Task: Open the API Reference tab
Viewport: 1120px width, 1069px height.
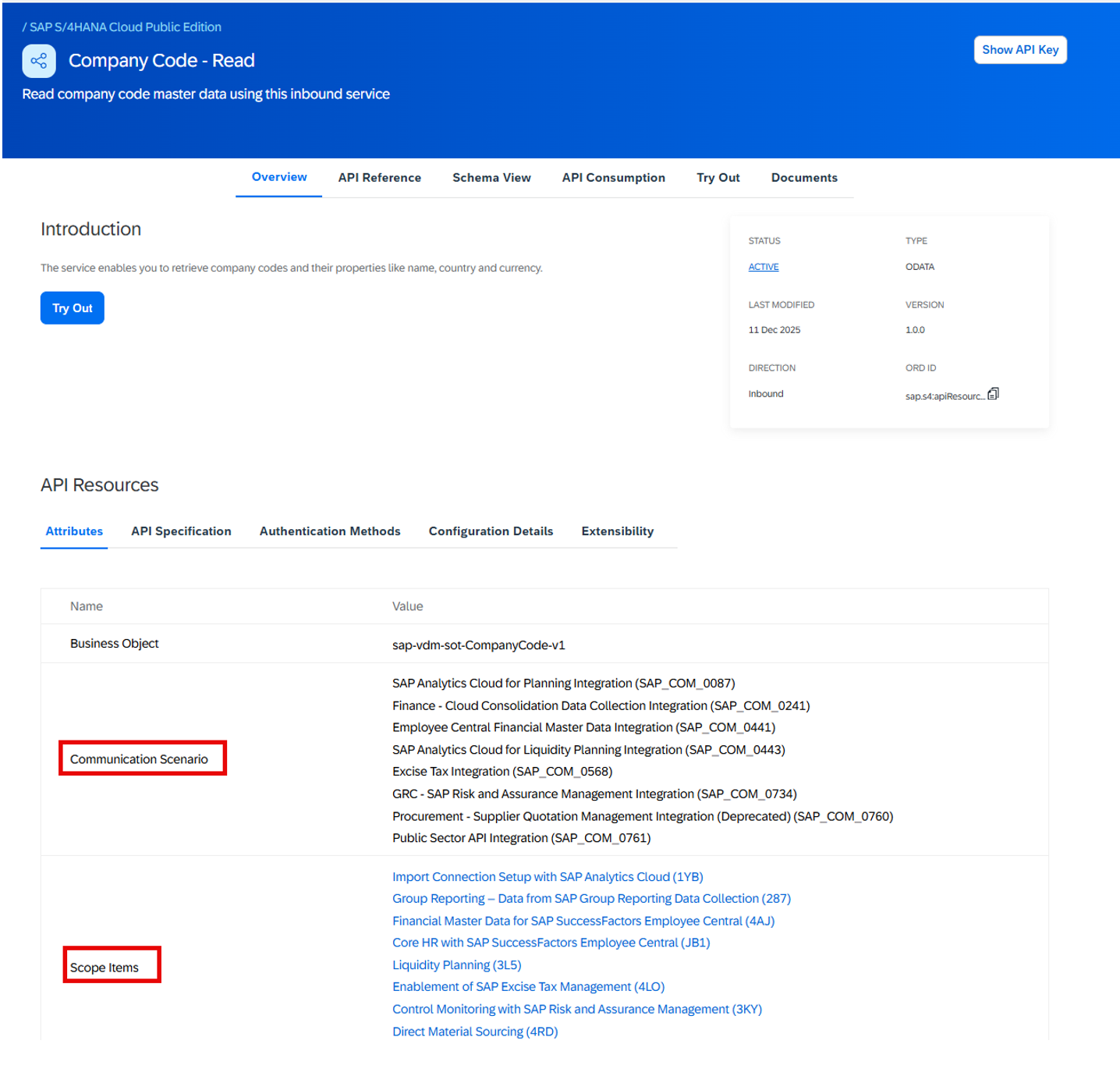Action: tap(379, 178)
